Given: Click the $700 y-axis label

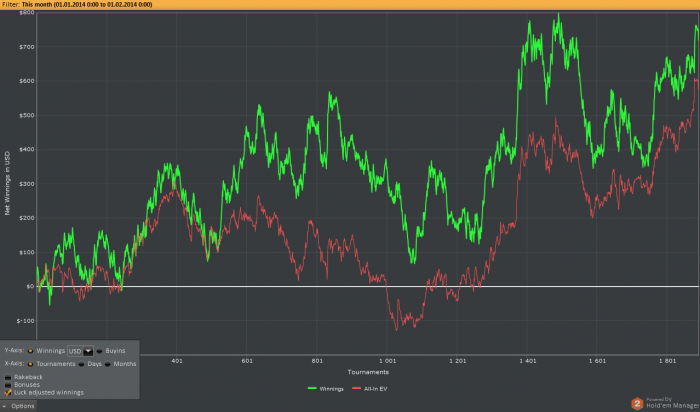Looking at the screenshot, I should 26,47.
